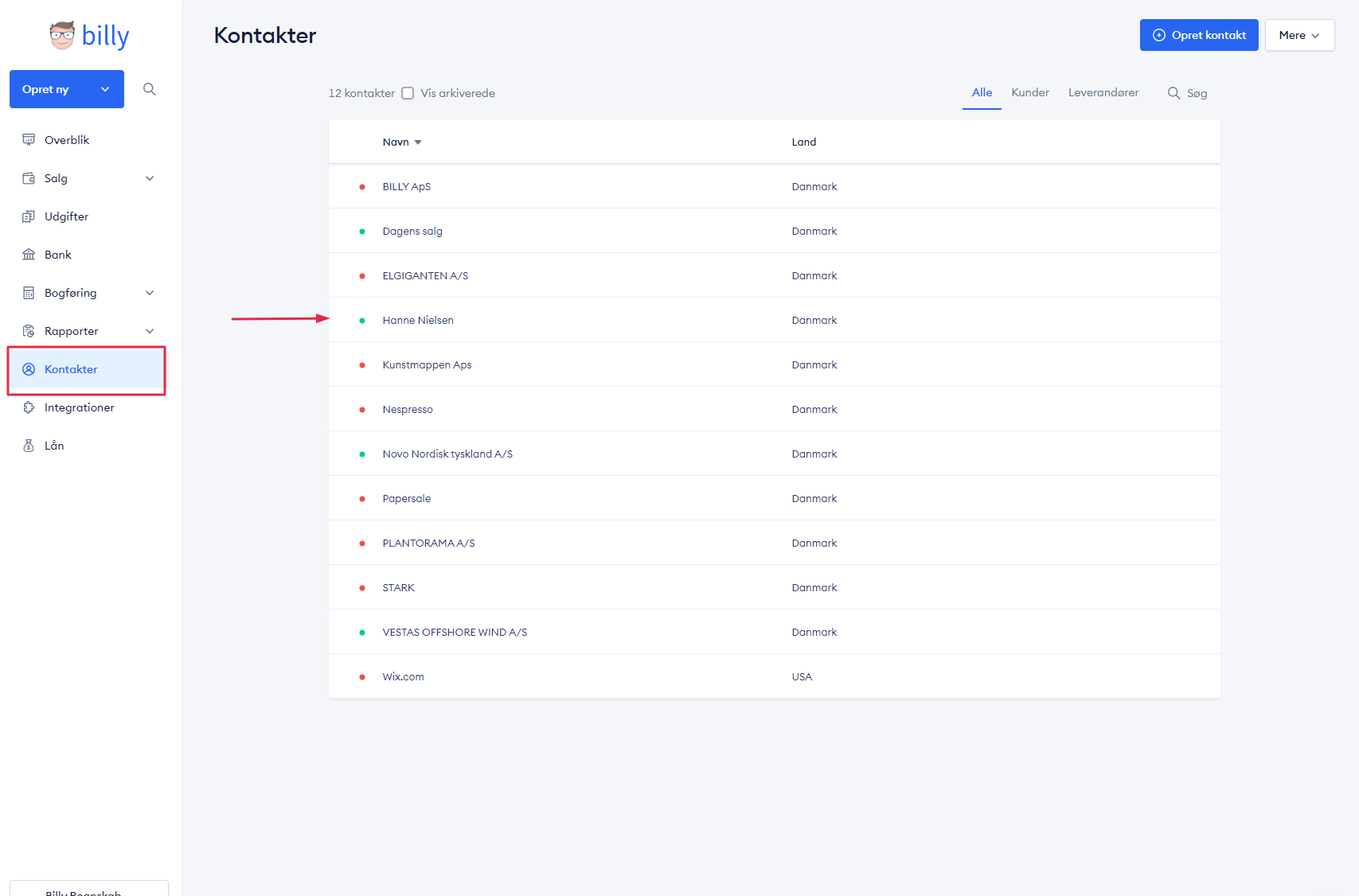The height and width of the screenshot is (896, 1359).
Task: Click the 12 kontakter count text
Action: coord(361,93)
